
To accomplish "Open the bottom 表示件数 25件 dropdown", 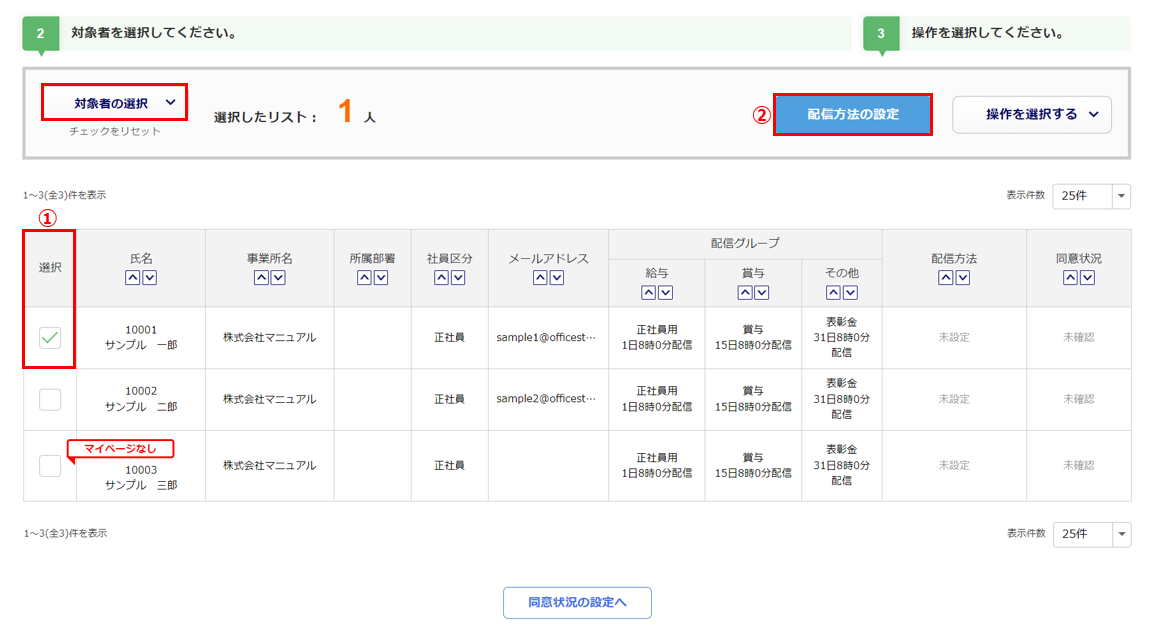I will [1091, 534].
